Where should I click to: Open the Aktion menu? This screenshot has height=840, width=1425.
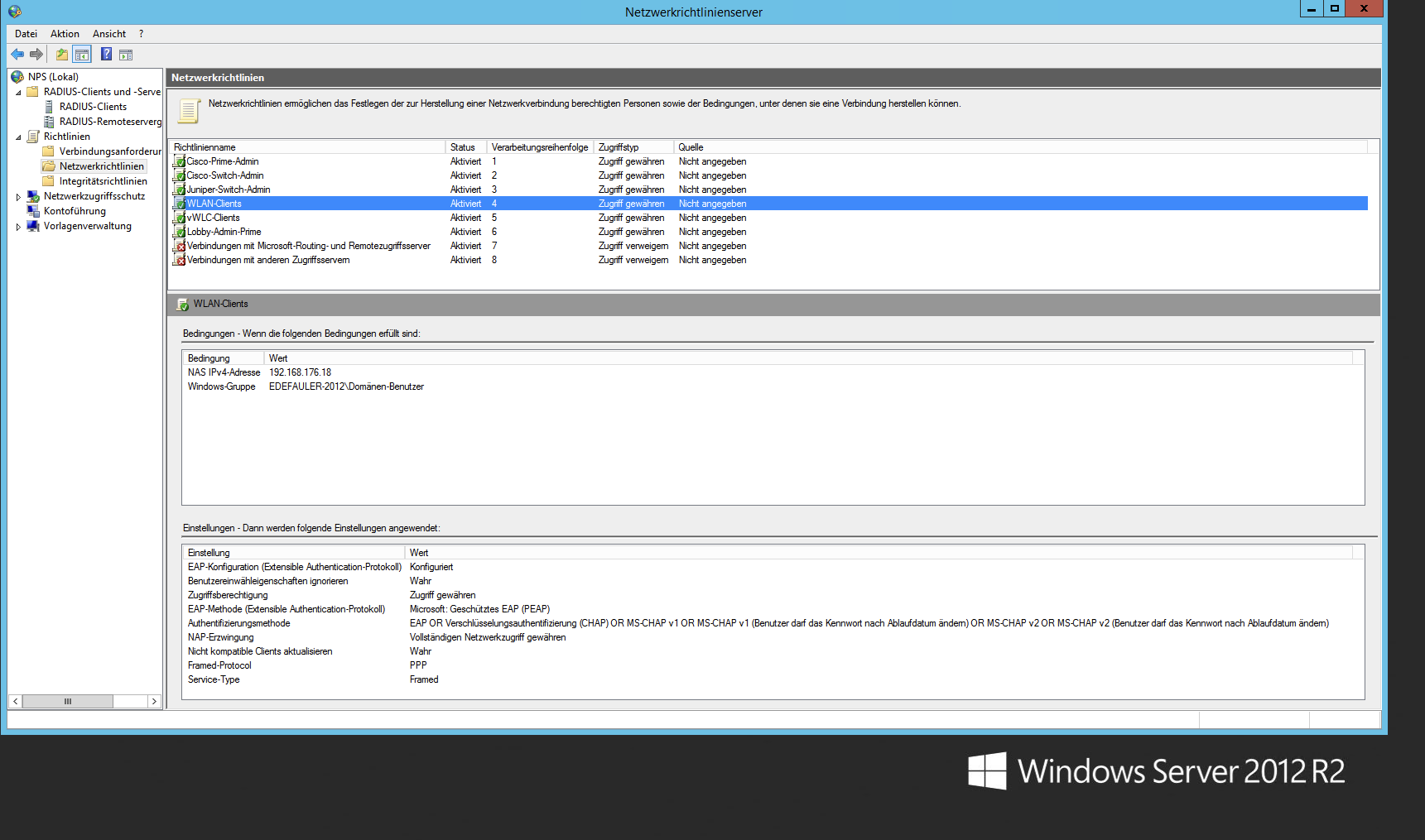point(65,34)
